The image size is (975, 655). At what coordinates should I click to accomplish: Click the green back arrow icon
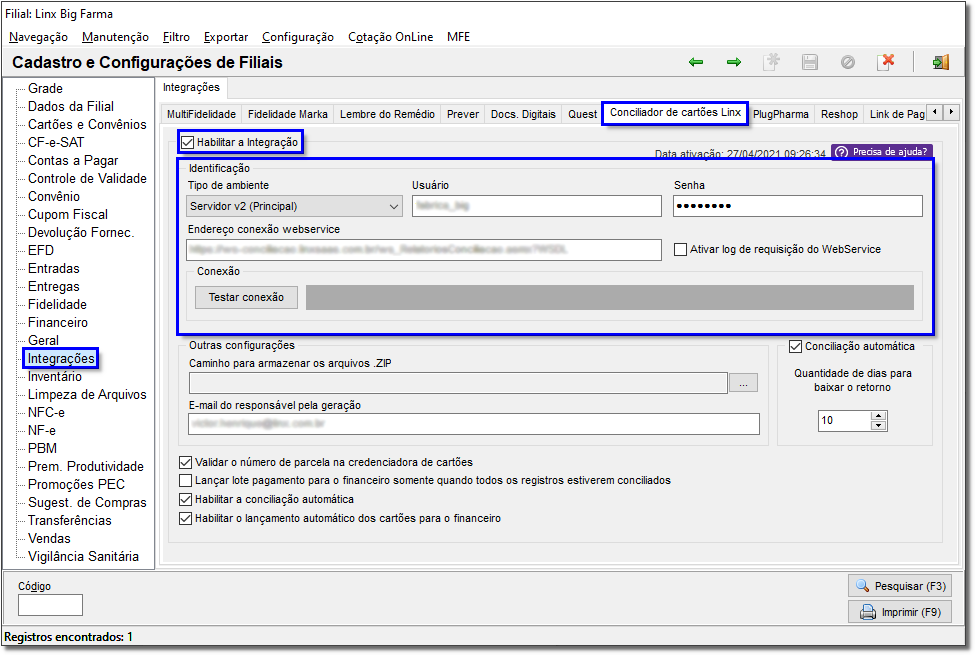click(696, 62)
